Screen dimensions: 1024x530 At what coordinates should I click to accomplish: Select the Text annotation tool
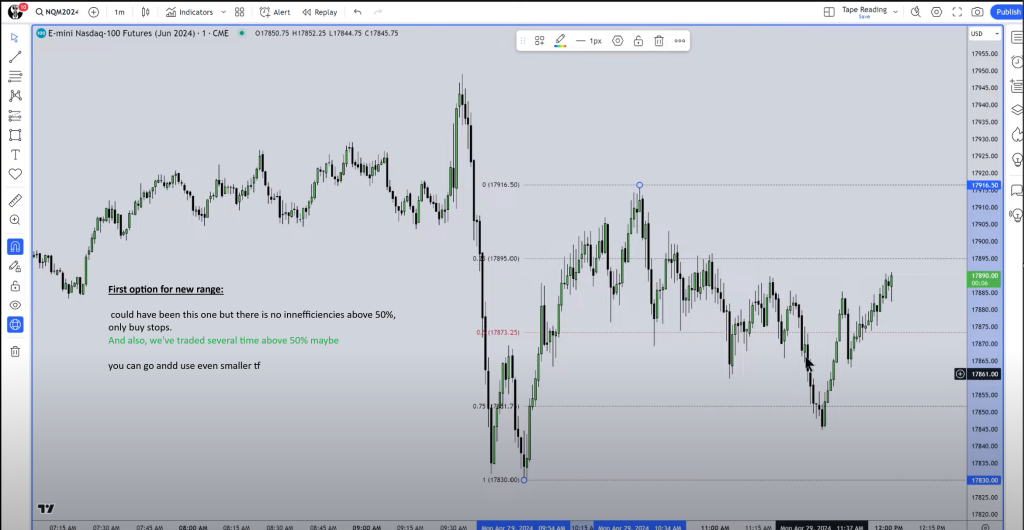pyautogui.click(x=15, y=155)
